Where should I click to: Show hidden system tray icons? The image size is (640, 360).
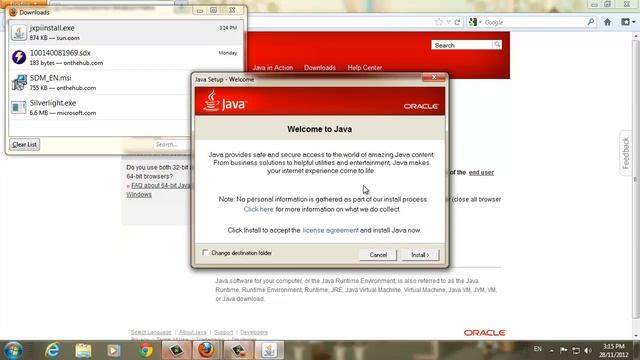coord(551,351)
